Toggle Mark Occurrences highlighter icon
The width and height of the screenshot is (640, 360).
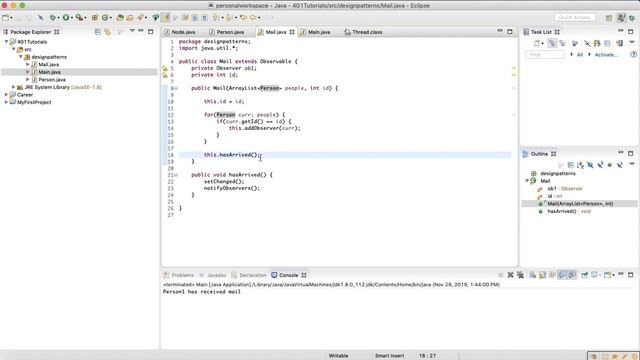point(166,18)
